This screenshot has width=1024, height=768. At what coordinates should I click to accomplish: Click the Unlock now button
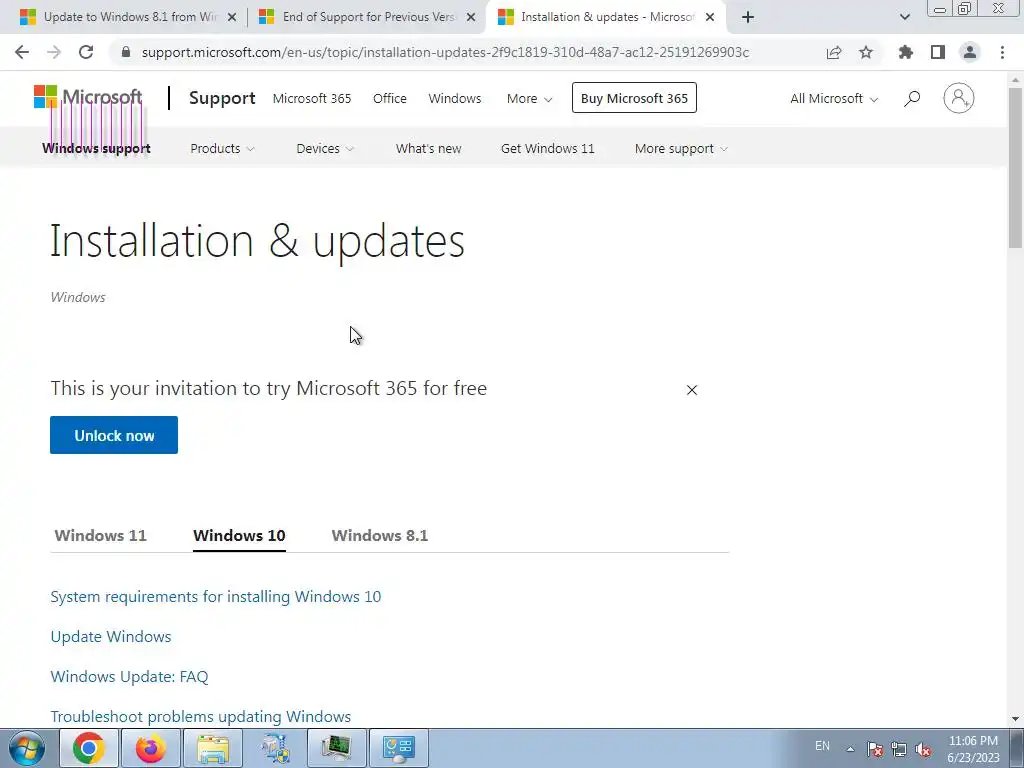tap(114, 435)
